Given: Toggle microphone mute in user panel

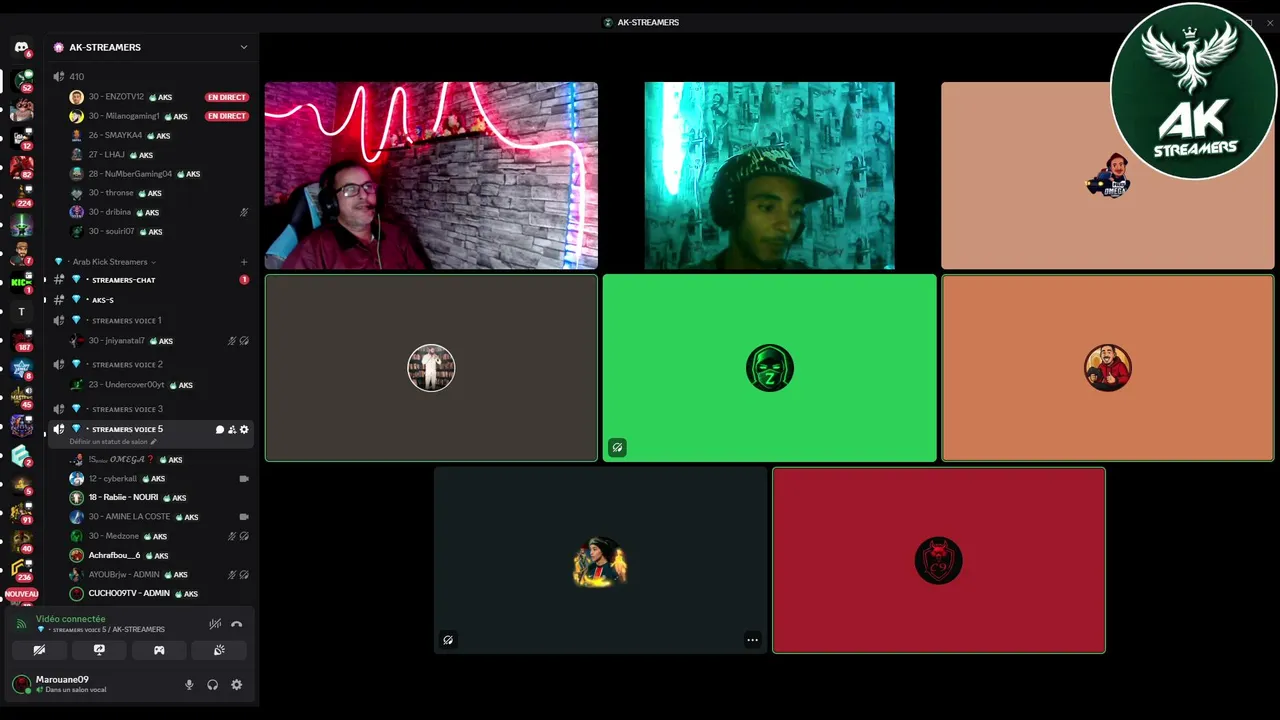Looking at the screenshot, I should point(189,685).
